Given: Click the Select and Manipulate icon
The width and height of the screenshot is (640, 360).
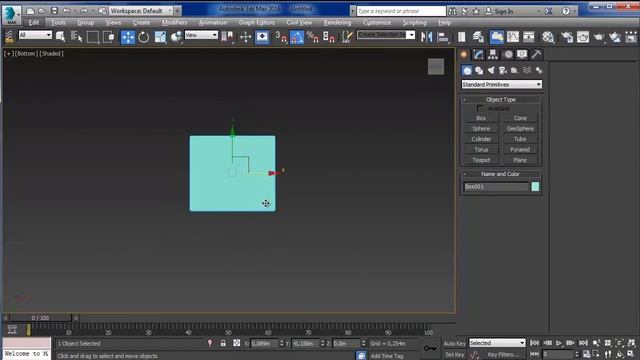Looking at the screenshot, I should pos(246,37).
